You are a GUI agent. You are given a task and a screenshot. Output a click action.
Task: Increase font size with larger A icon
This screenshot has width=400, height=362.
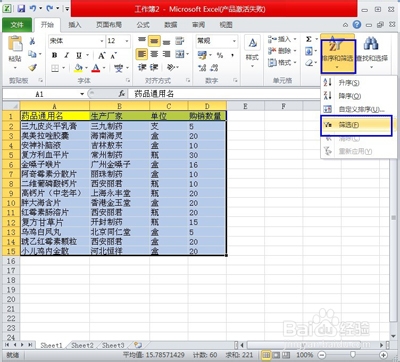[x=101, y=56]
